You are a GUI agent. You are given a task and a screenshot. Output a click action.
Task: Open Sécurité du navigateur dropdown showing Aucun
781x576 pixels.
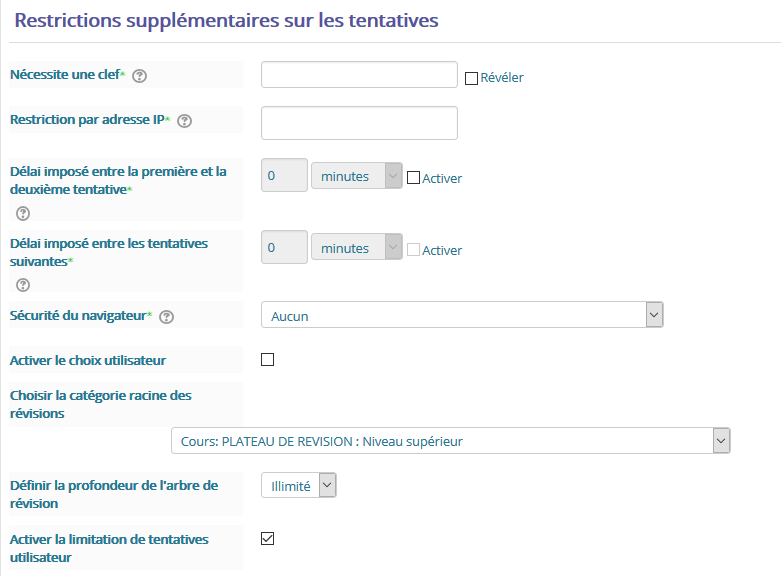coord(462,316)
